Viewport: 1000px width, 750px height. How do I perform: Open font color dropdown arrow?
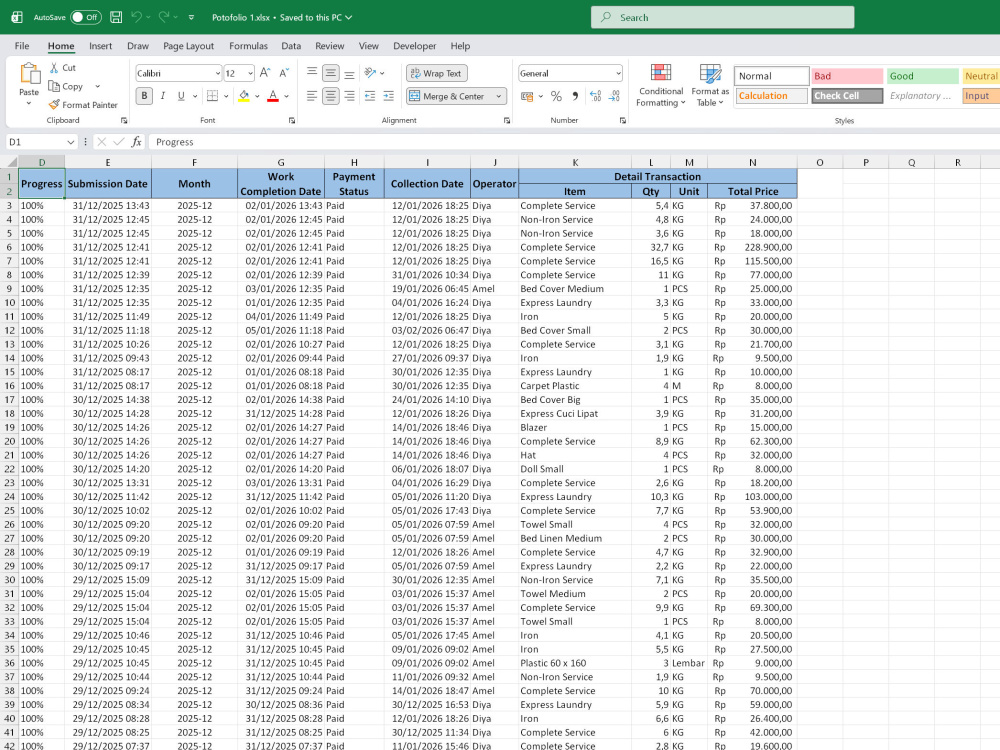click(286, 96)
